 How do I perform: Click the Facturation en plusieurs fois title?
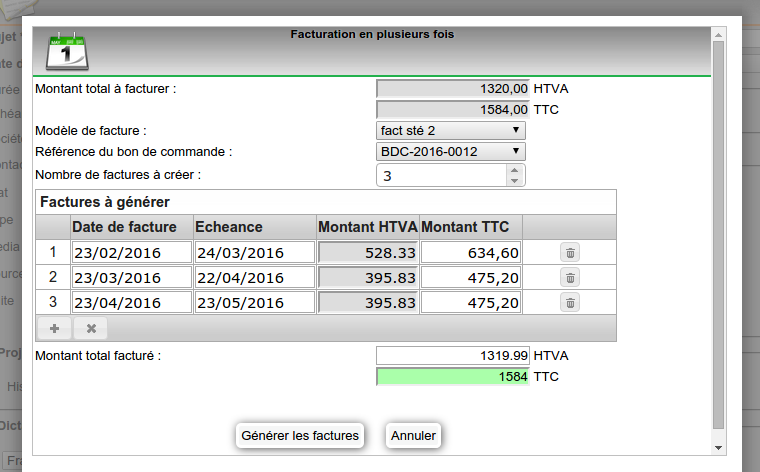[372, 34]
